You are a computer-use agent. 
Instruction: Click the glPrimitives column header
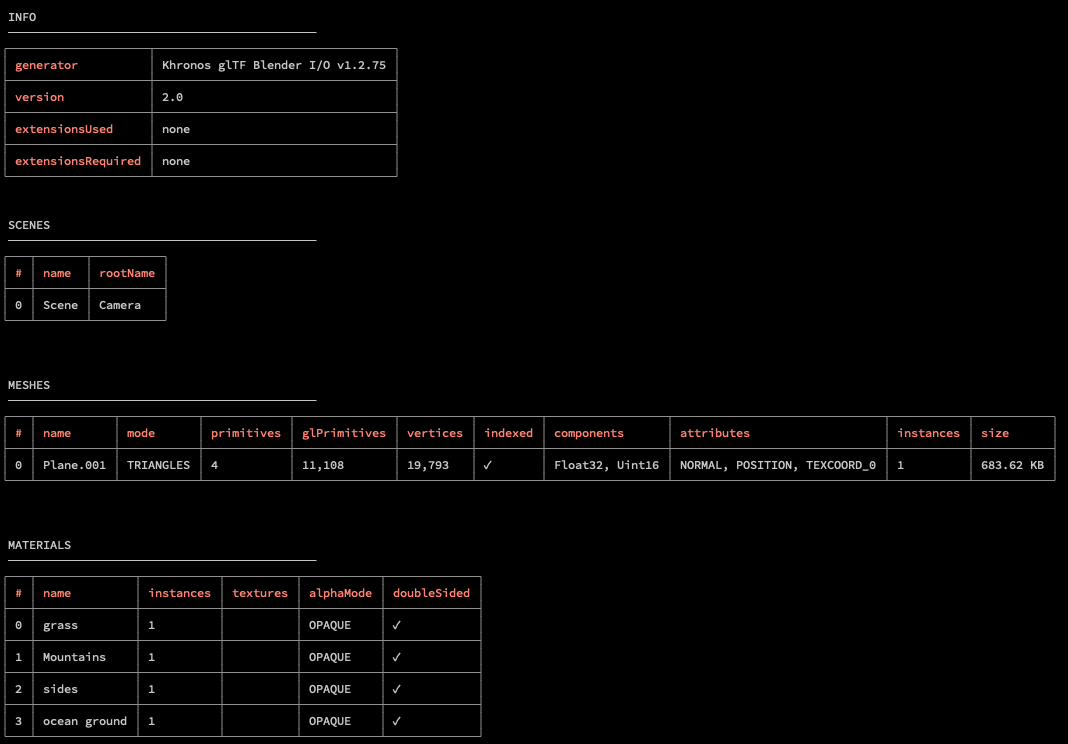343,432
